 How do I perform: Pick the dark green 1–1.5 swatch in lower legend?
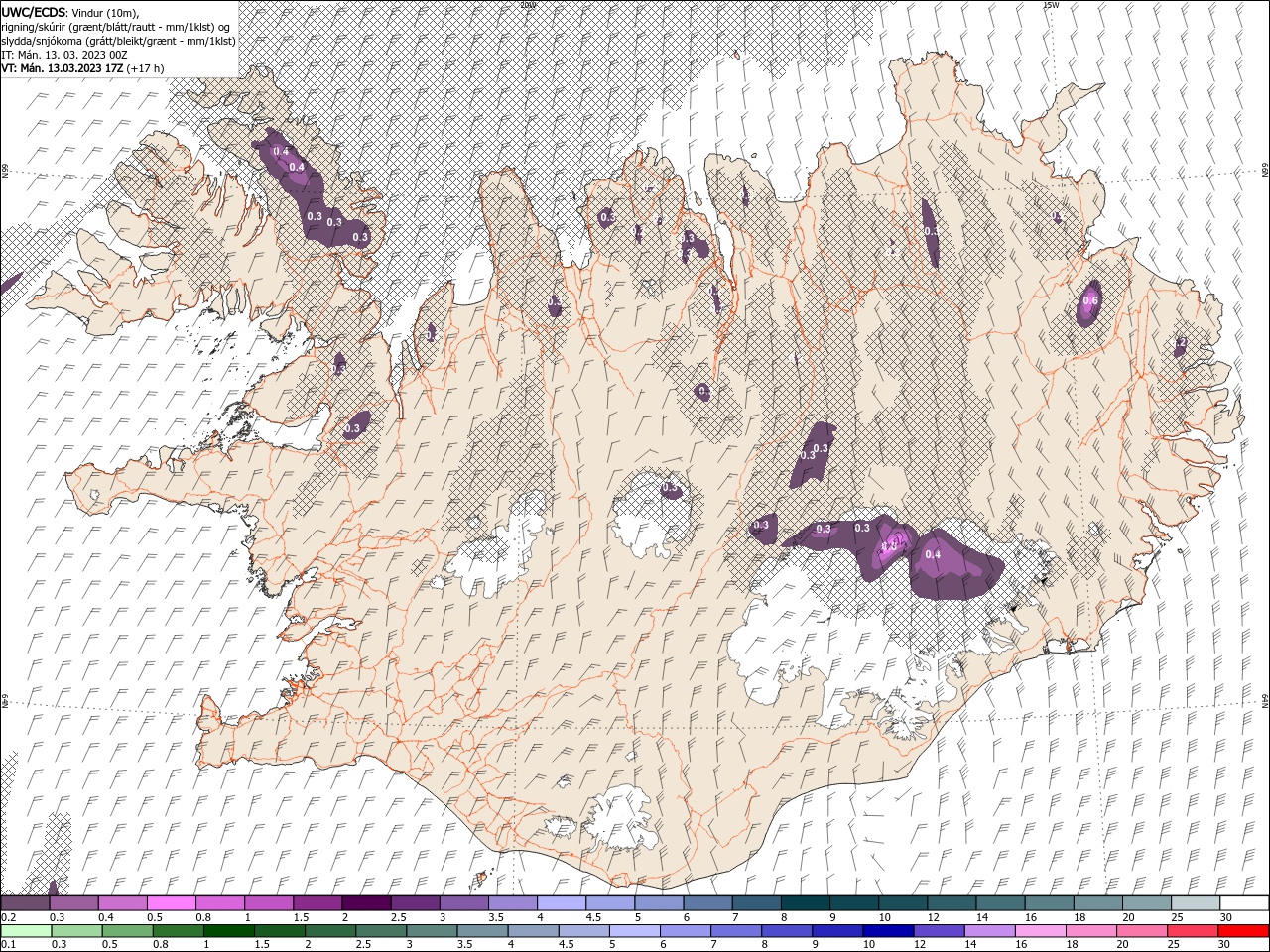click(229, 931)
